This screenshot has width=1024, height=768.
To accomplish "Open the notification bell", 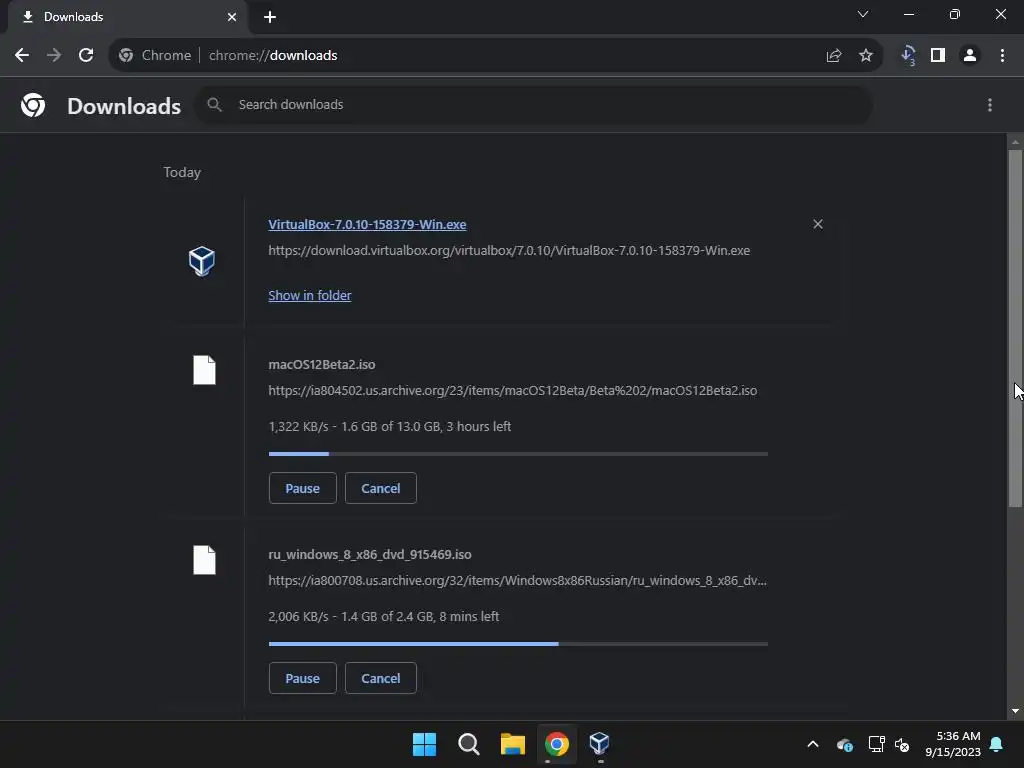I will [x=997, y=744].
